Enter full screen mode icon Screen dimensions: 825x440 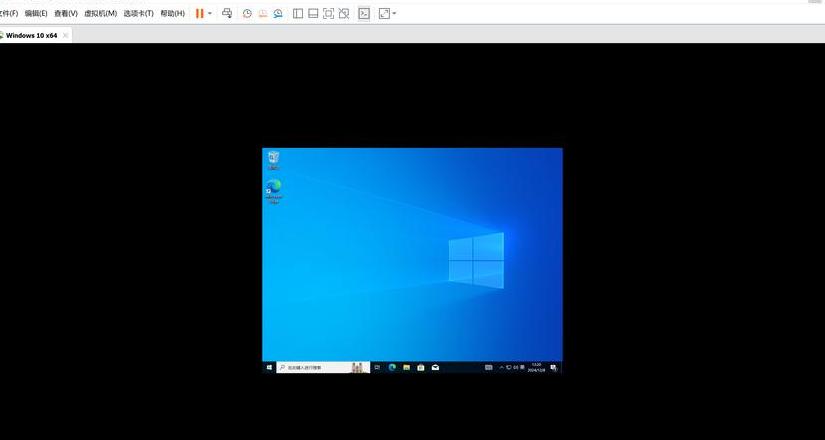[328, 14]
